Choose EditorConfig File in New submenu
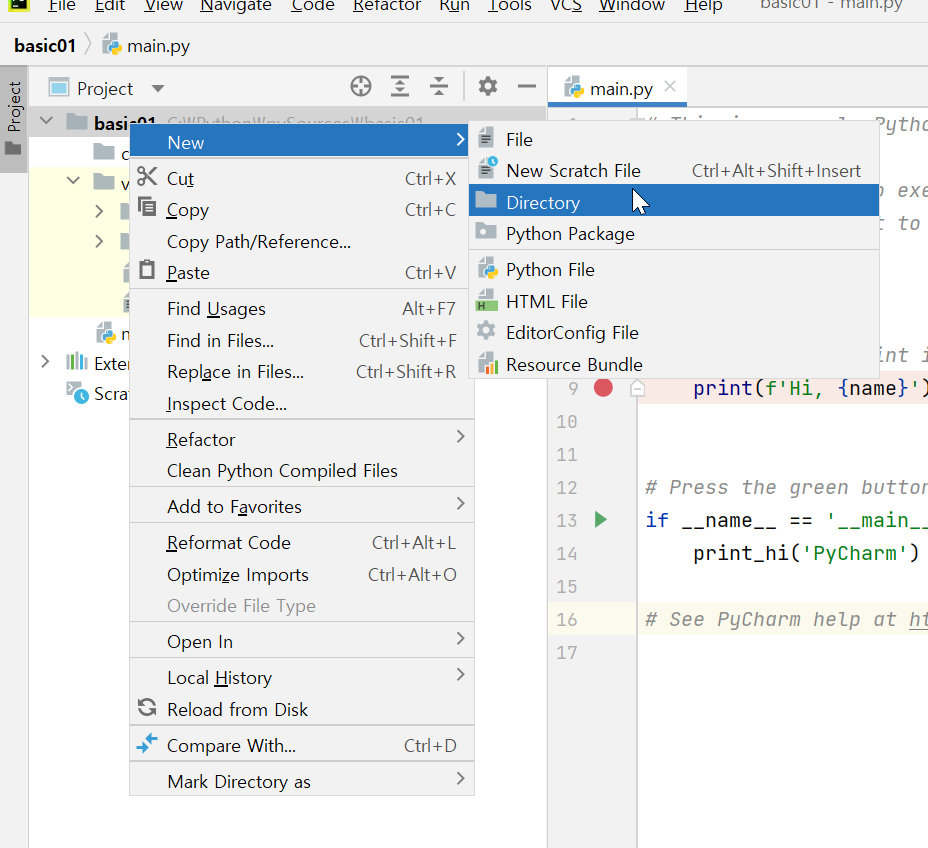This screenshot has width=928, height=848. click(x=674, y=333)
